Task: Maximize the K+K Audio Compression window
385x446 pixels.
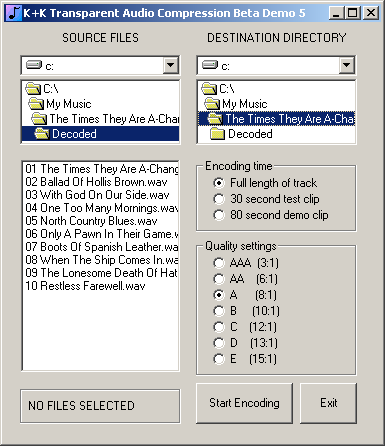Action: coord(353,13)
